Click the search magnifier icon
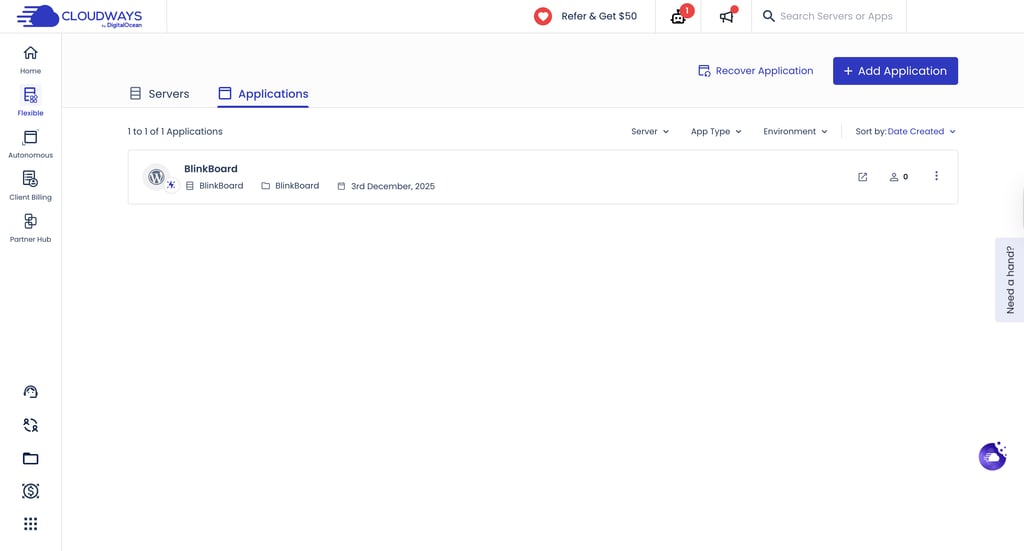The height and width of the screenshot is (551, 1024). click(x=769, y=16)
